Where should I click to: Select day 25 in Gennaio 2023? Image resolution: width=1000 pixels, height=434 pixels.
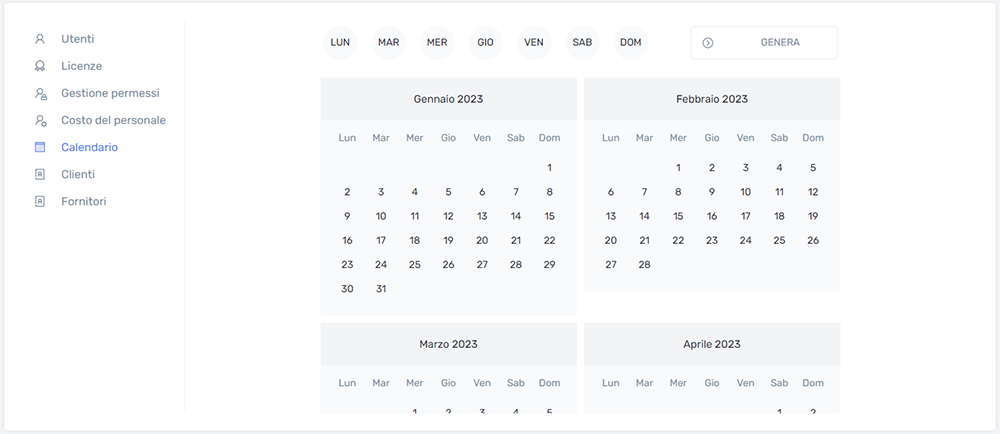click(x=415, y=264)
